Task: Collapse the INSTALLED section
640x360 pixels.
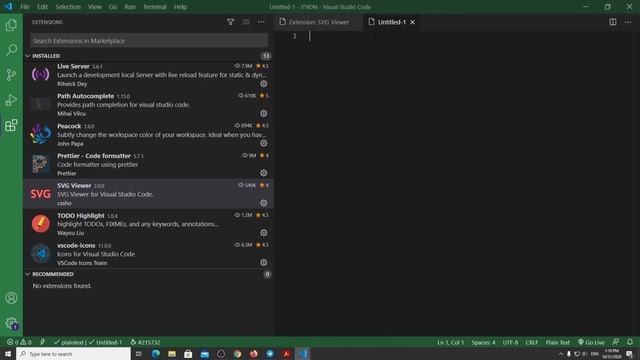Action: point(28,56)
